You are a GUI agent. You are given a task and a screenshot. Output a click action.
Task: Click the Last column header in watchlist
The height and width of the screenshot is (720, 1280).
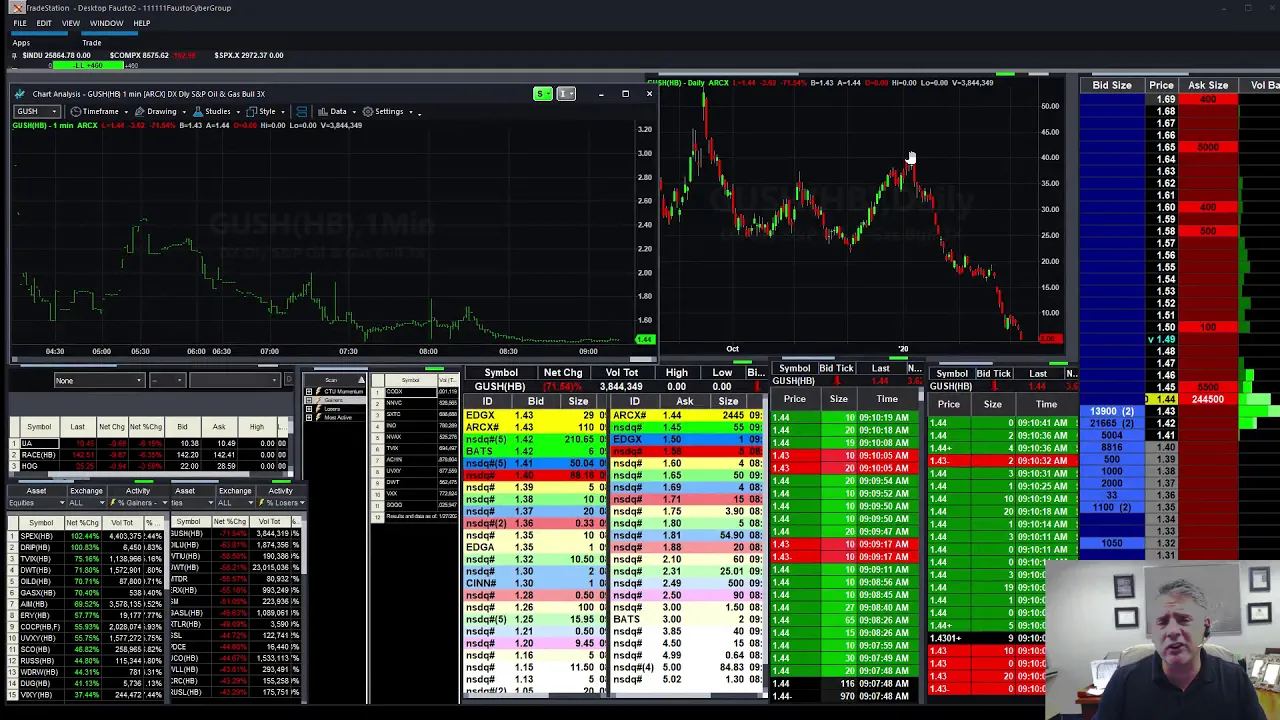pos(77,427)
